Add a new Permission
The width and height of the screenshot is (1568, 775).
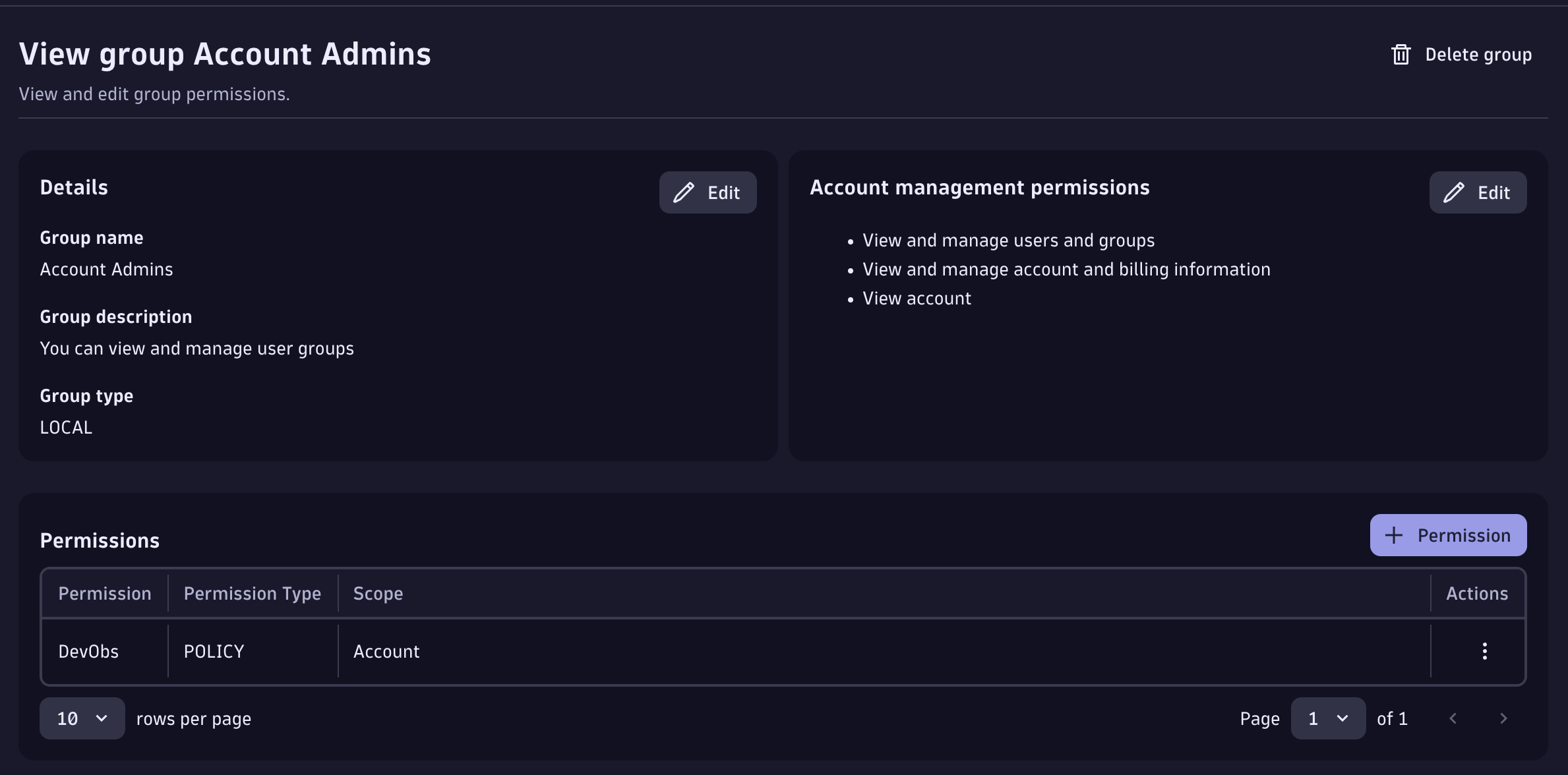[x=1448, y=535]
